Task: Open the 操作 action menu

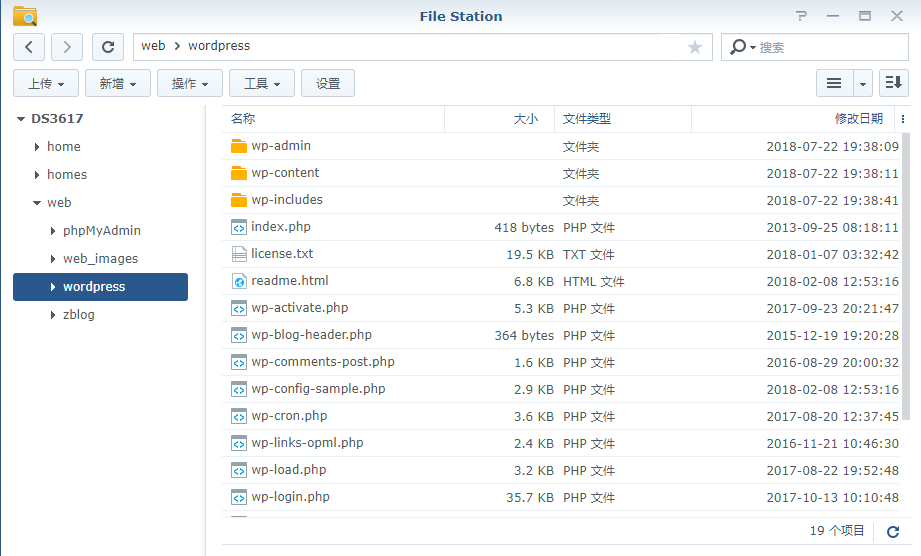Action: tap(190, 84)
